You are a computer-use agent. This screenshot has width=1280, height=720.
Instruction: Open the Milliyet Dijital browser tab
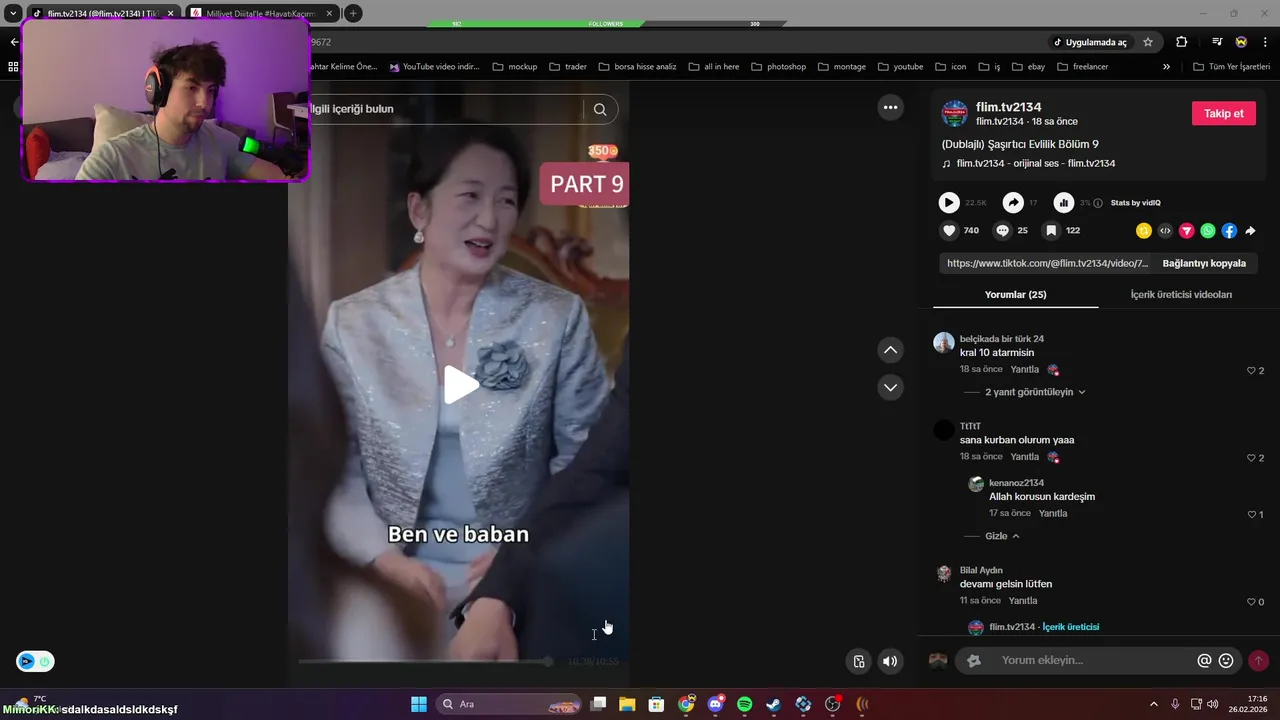tap(262, 13)
